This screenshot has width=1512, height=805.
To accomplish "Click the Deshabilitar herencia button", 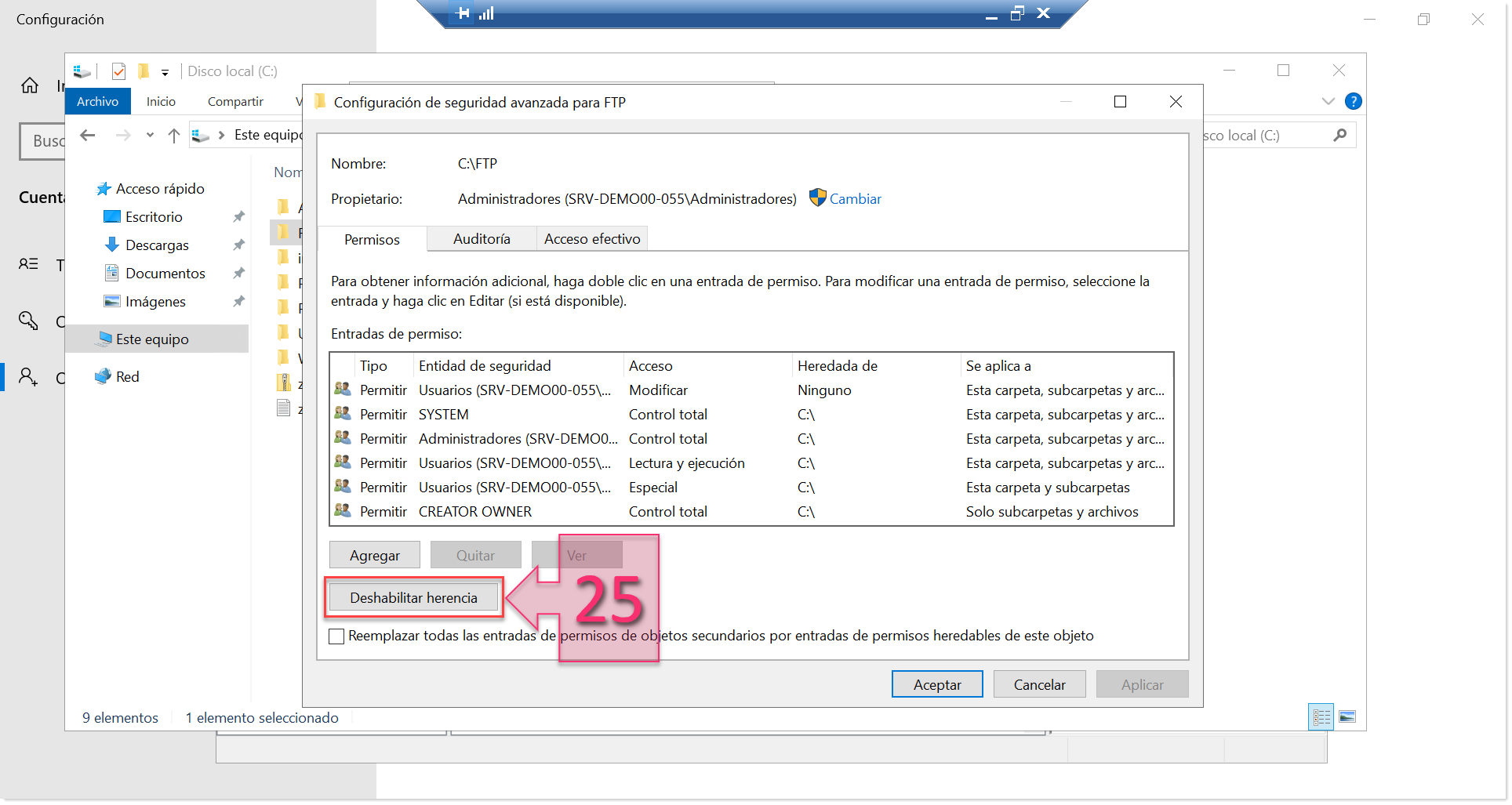I will [x=413, y=597].
